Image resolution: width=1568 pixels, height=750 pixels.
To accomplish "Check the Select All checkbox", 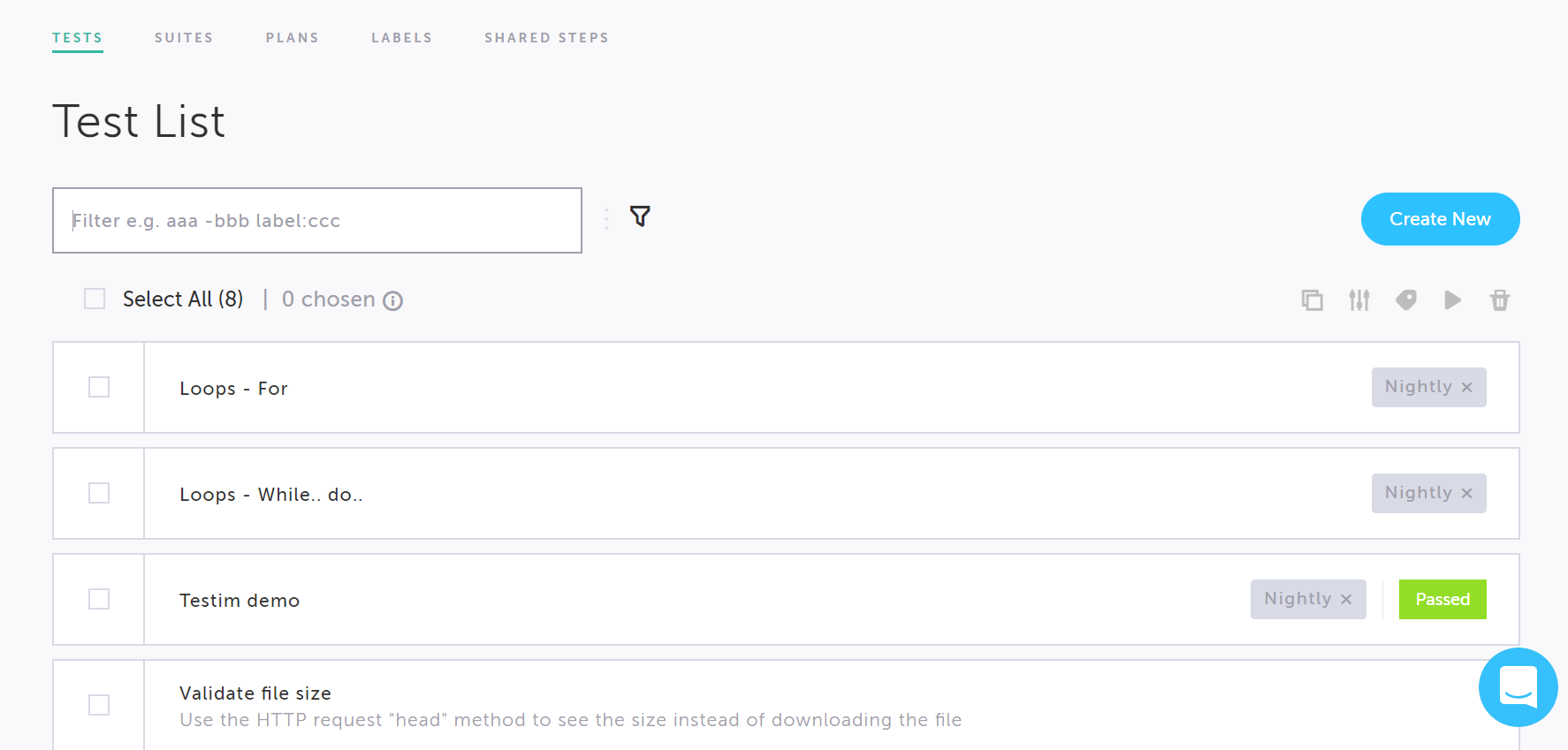I will coord(95,299).
